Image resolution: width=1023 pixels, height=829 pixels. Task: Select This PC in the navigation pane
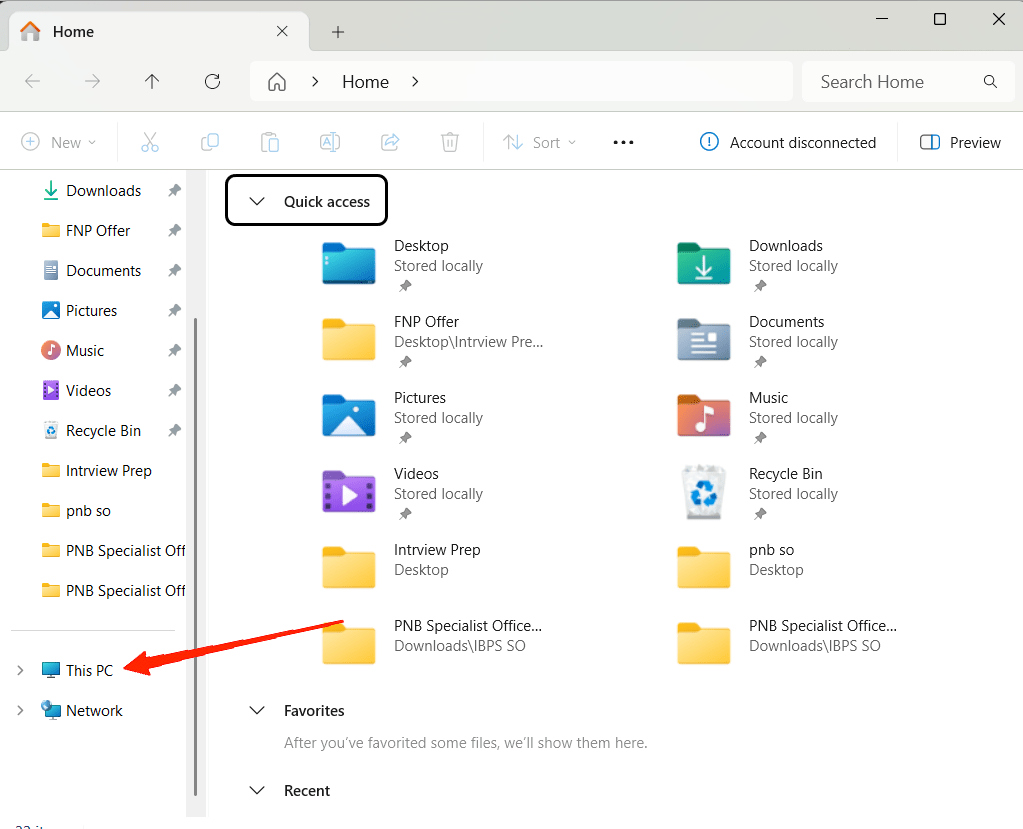89,670
